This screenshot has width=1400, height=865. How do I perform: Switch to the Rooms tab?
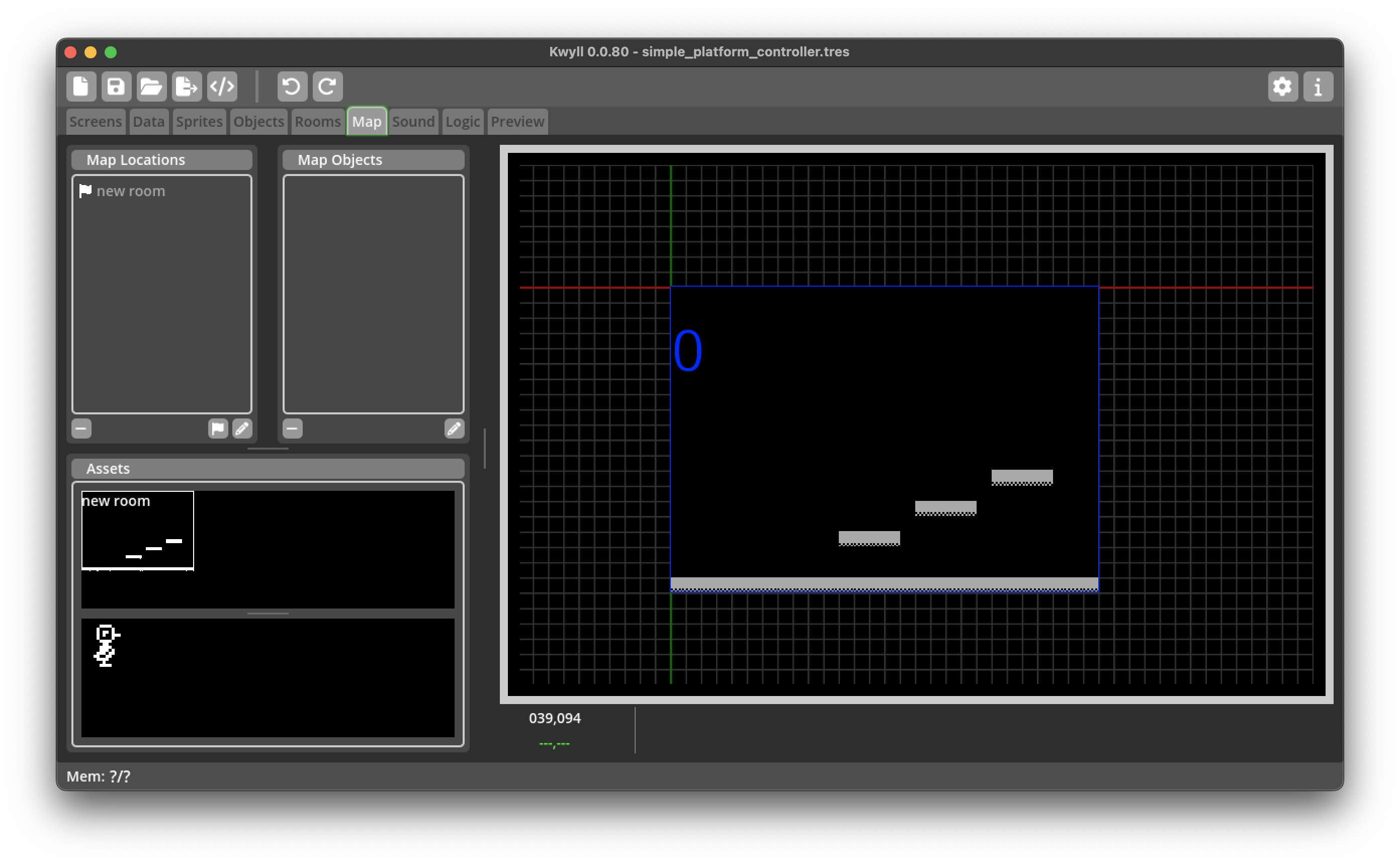click(317, 122)
